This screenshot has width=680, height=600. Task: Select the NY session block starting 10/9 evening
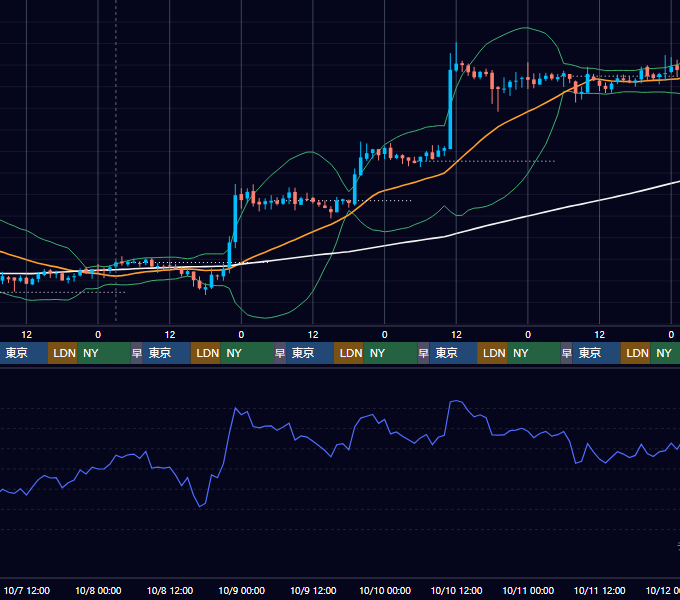point(390,353)
